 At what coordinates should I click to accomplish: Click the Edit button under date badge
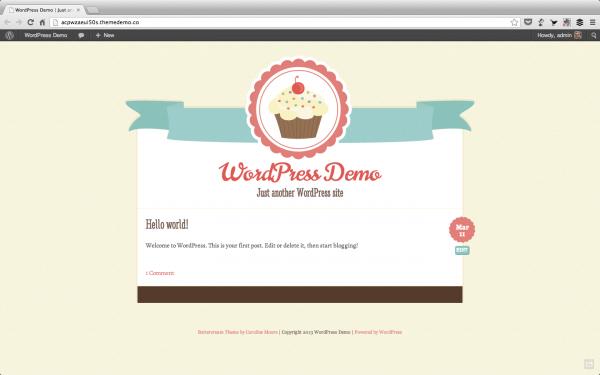[x=462, y=250]
